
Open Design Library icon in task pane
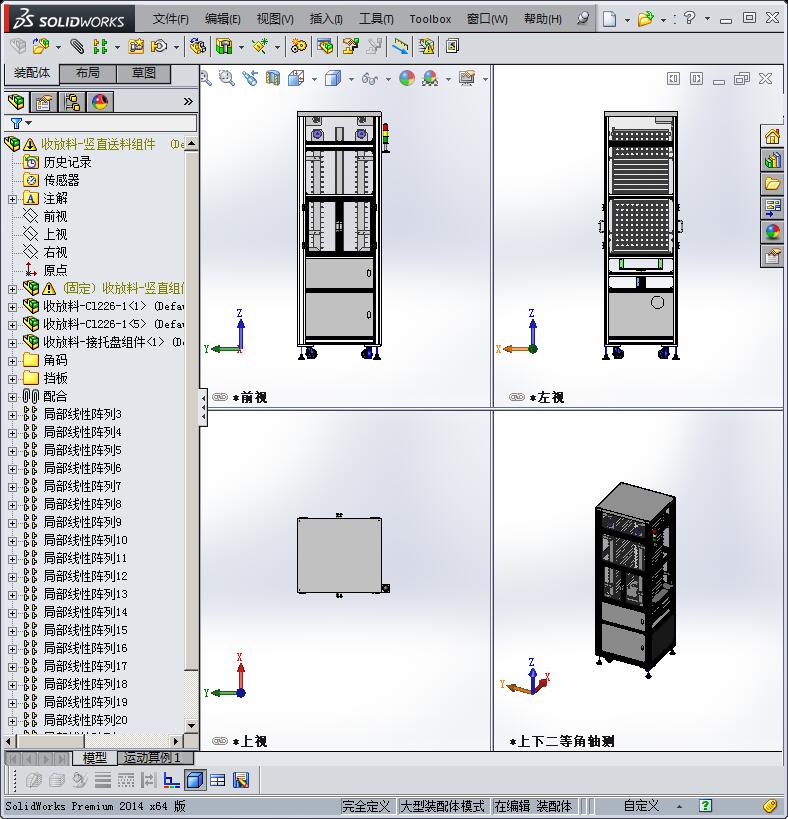(772, 160)
